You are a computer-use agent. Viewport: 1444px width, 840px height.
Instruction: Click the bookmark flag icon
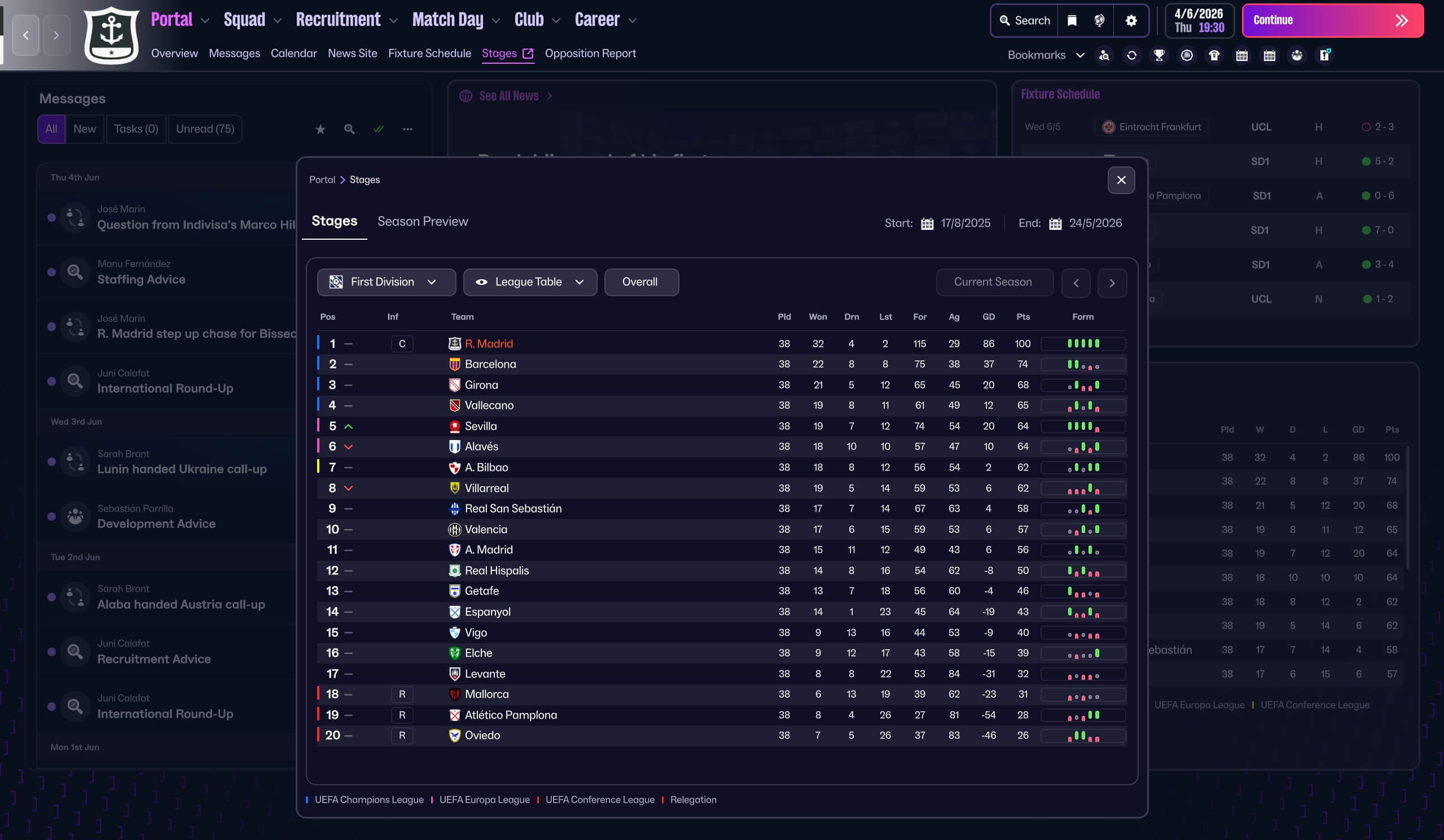[x=1072, y=21]
